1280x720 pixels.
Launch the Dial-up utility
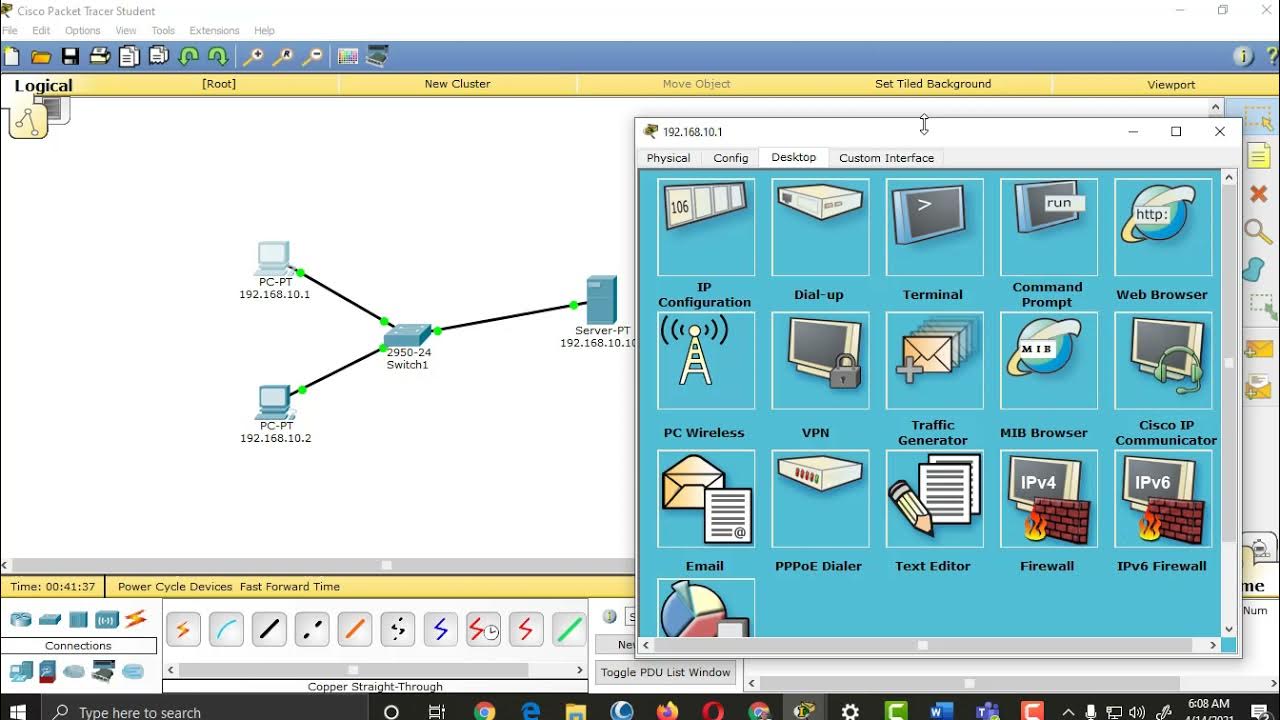click(x=820, y=227)
